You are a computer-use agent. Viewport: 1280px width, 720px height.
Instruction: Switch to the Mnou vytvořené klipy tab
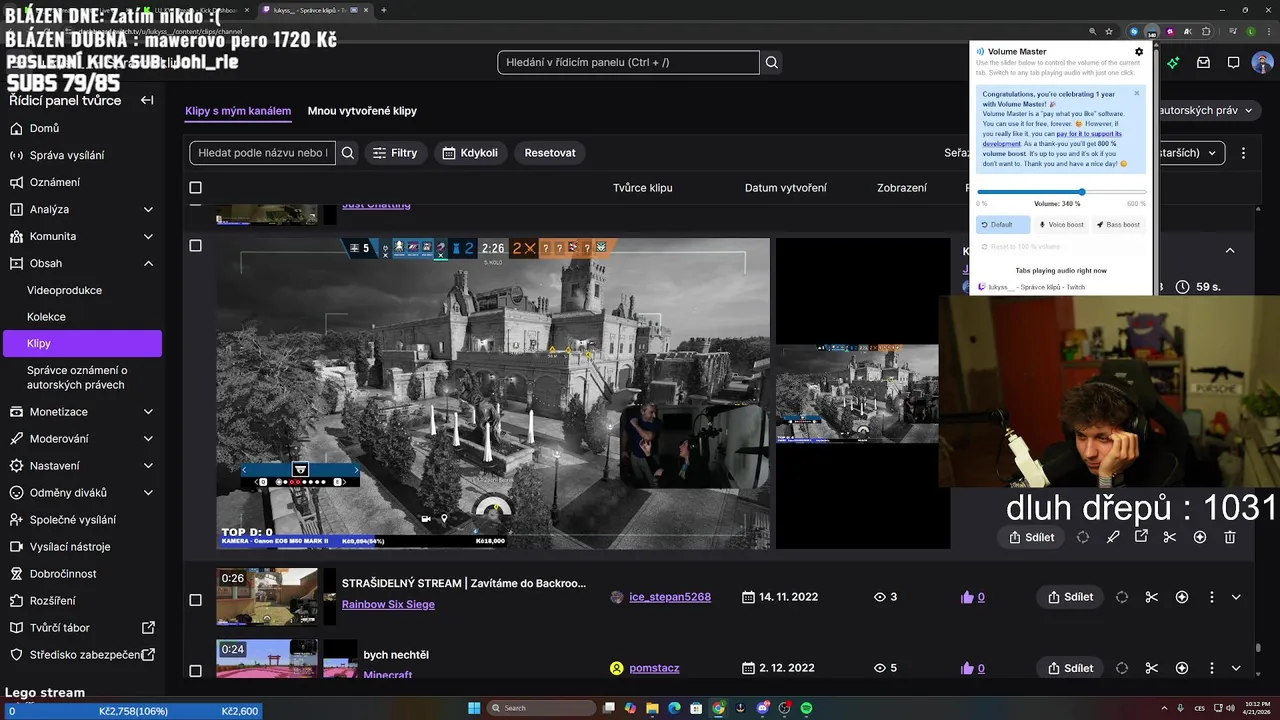pos(362,111)
